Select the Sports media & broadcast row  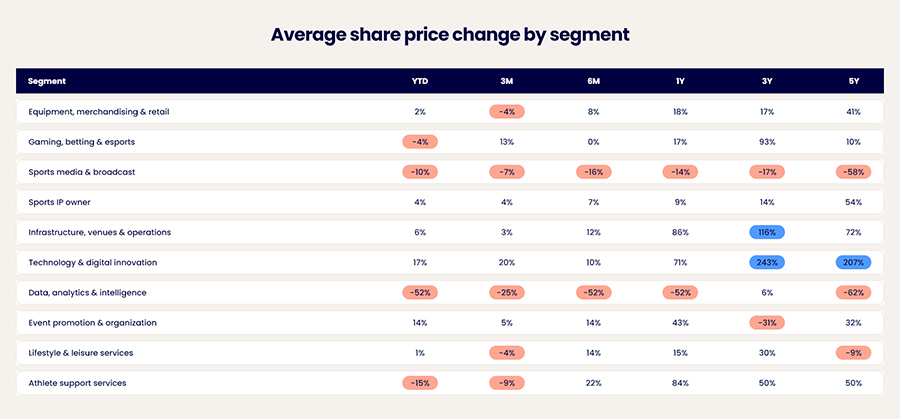point(450,172)
